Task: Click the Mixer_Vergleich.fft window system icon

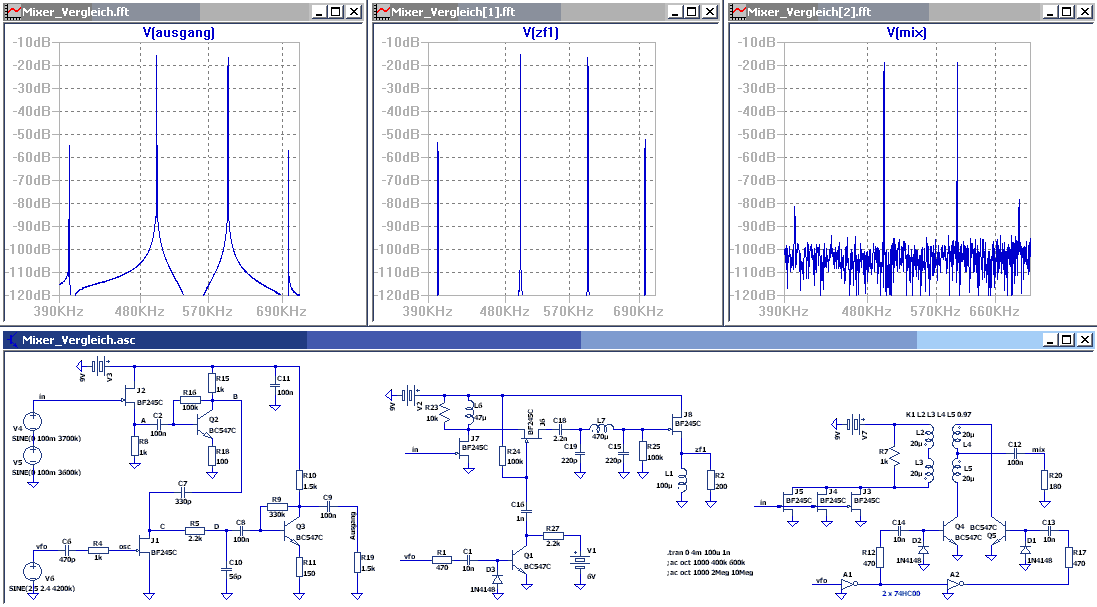Action: pos(14,12)
